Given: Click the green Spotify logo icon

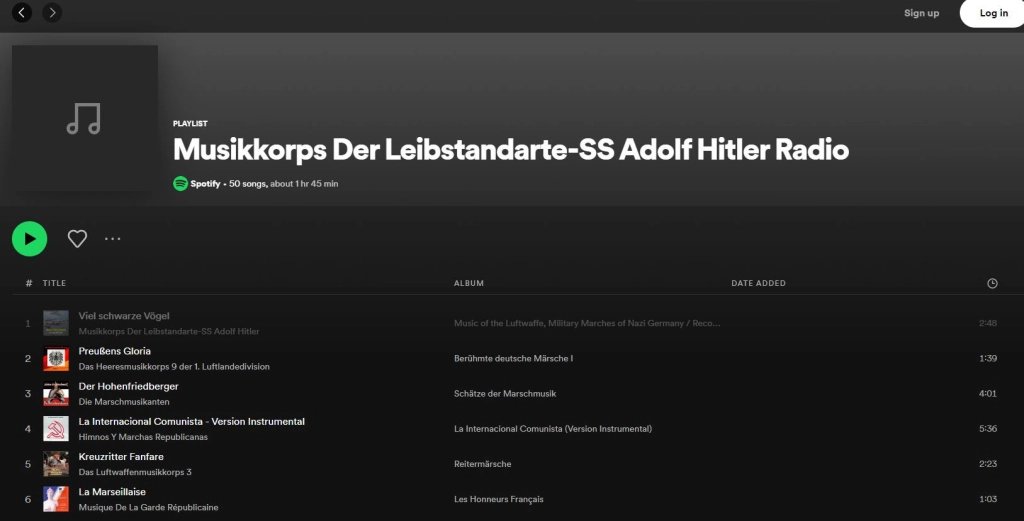Looking at the screenshot, I should [180, 183].
